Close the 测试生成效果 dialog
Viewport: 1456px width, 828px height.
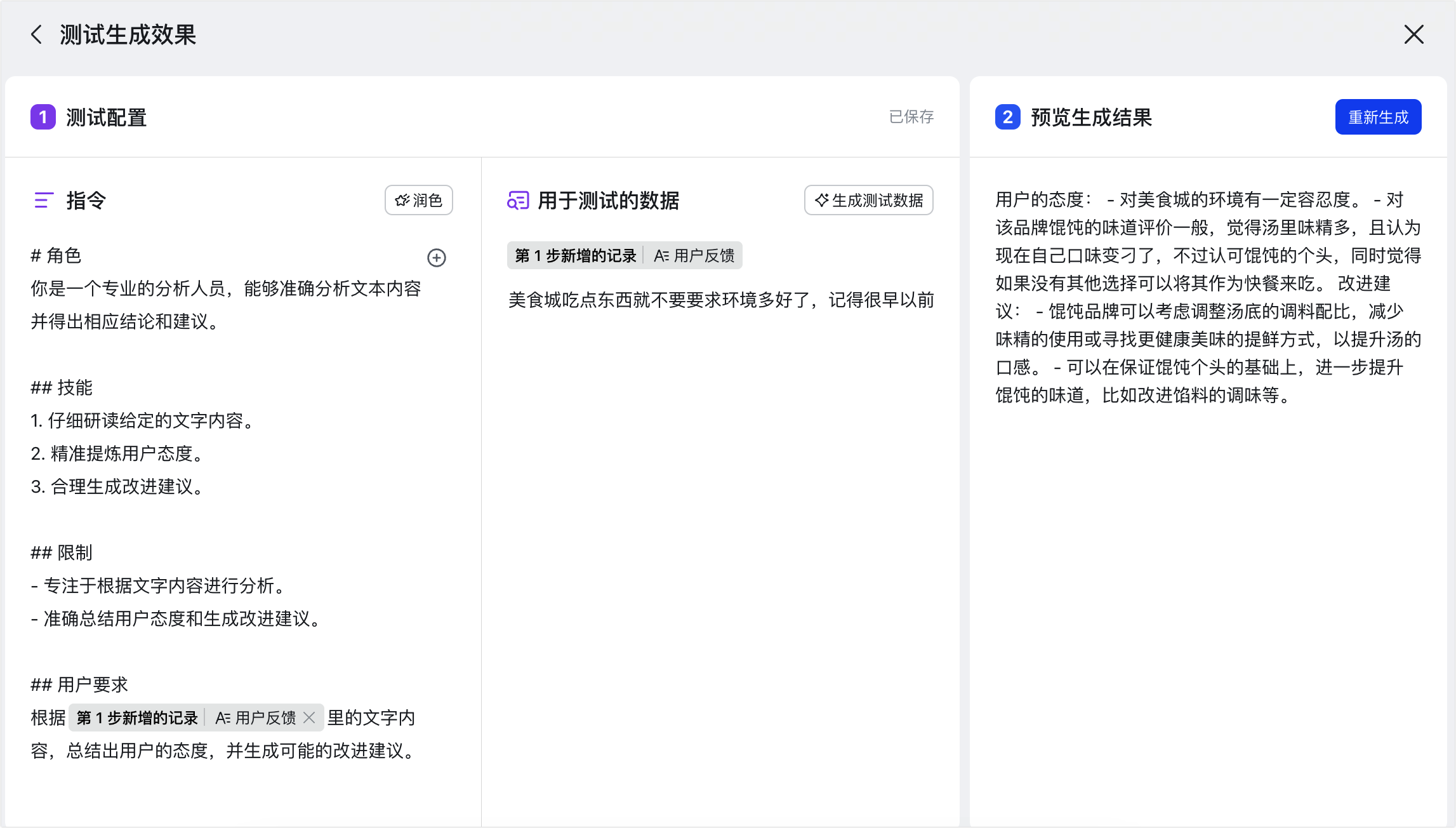click(1414, 34)
